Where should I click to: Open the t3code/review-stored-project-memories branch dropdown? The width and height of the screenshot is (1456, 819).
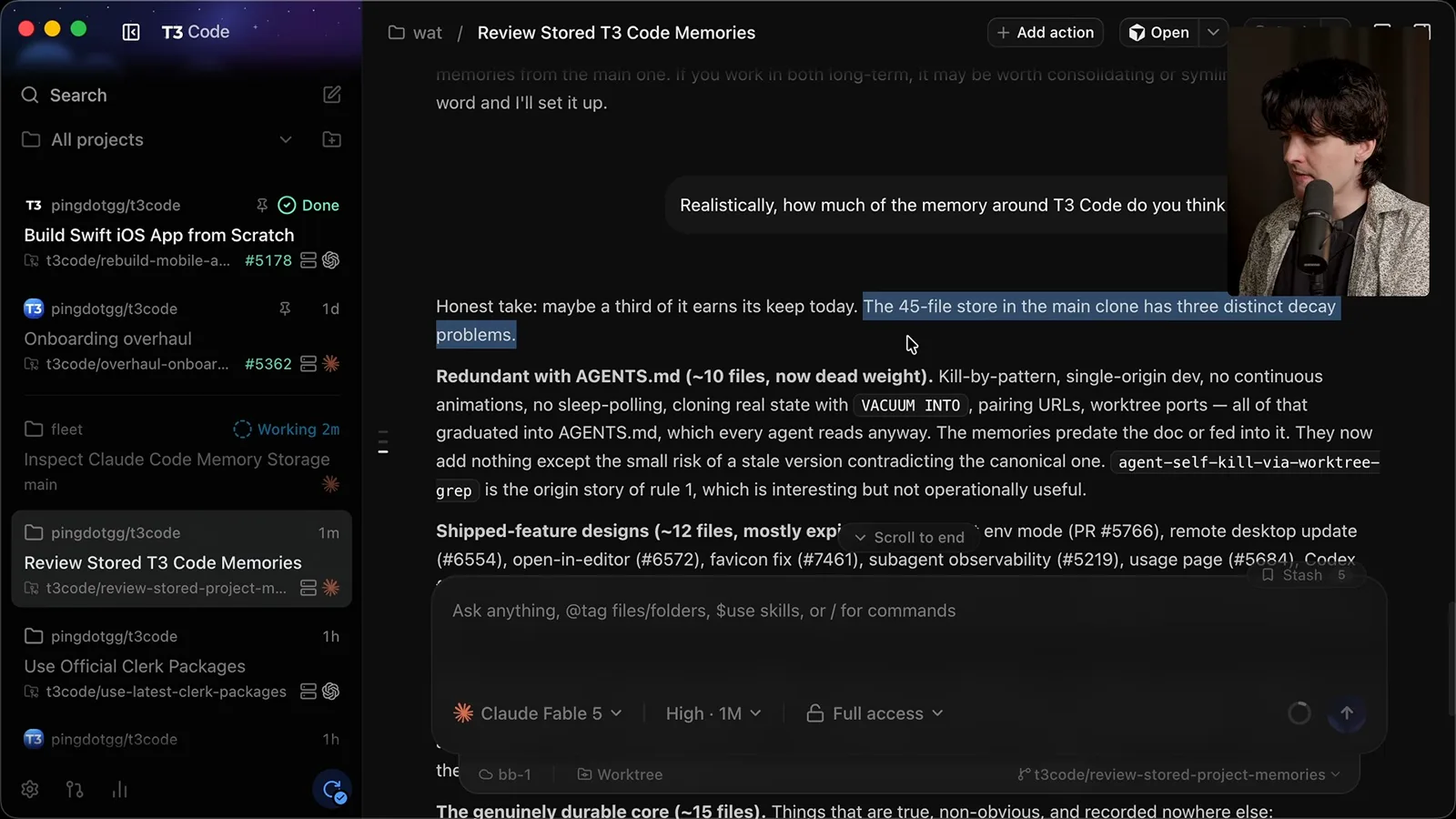pyautogui.click(x=1178, y=774)
